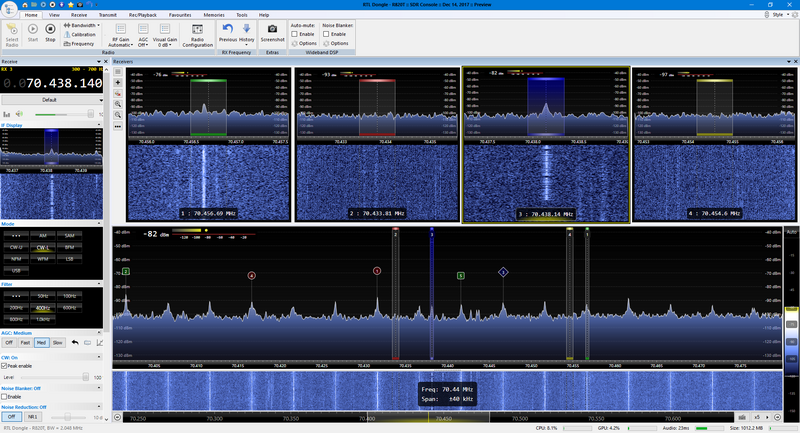Open the Default profile dropdown
Image resolution: width=800 pixels, height=433 pixels.
click(x=52, y=100)
